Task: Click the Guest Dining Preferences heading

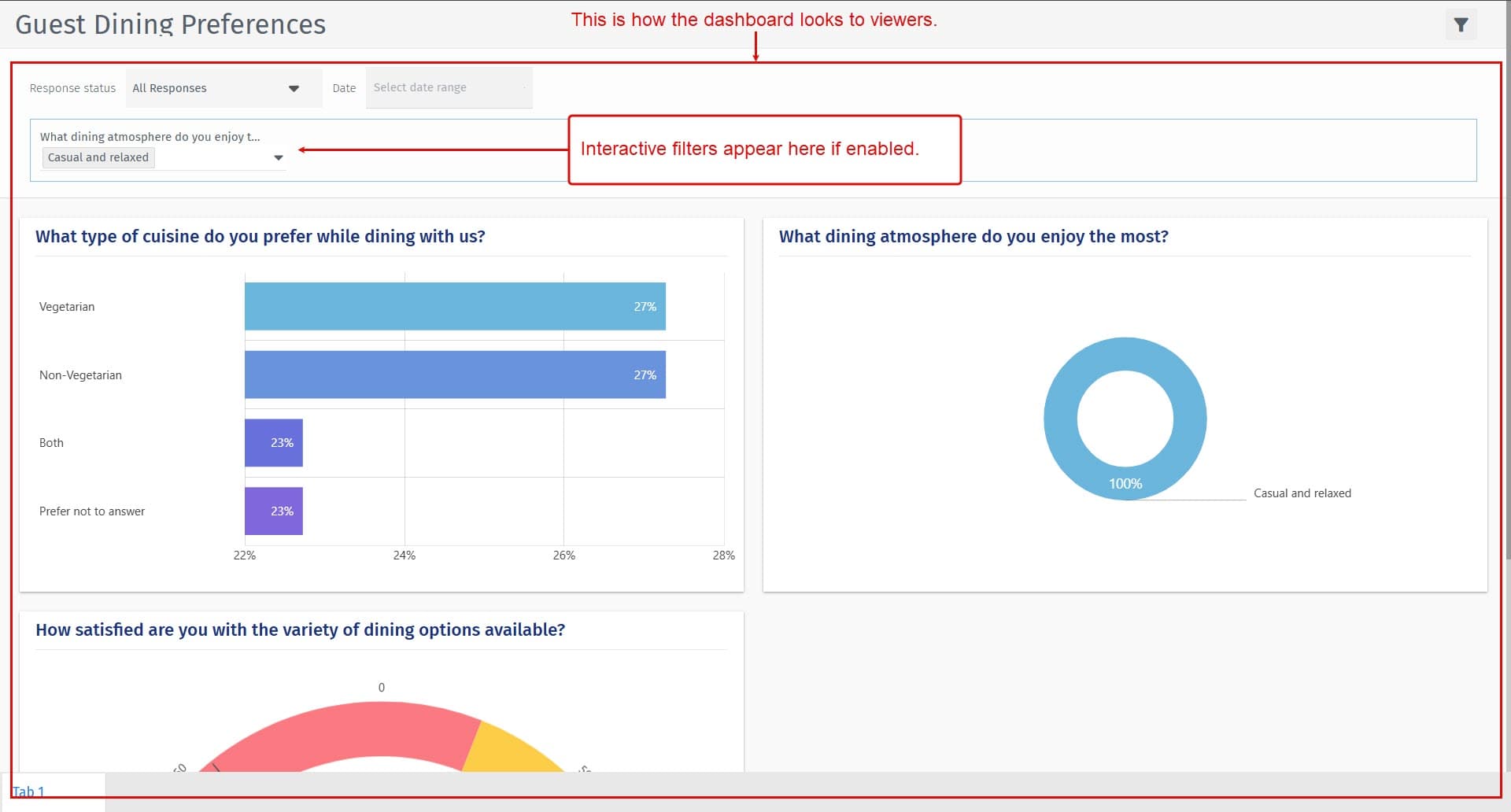Action: [170, 24]
